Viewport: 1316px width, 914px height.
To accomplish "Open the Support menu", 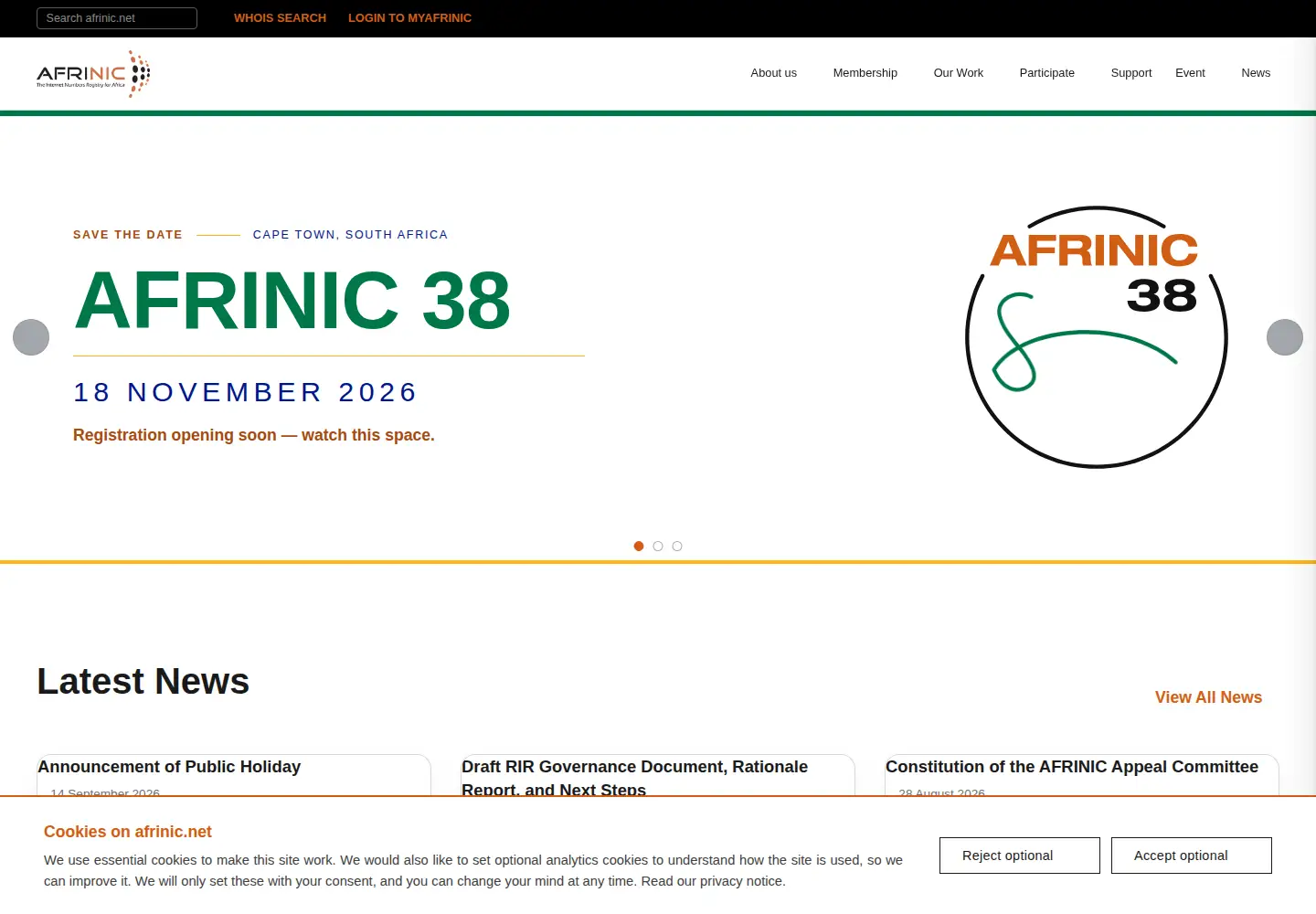I will (1131, 73).
